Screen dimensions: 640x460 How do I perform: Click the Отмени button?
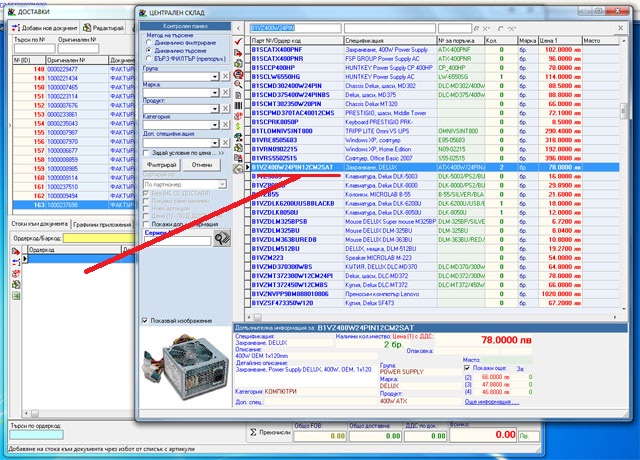(x=202, y=165)
